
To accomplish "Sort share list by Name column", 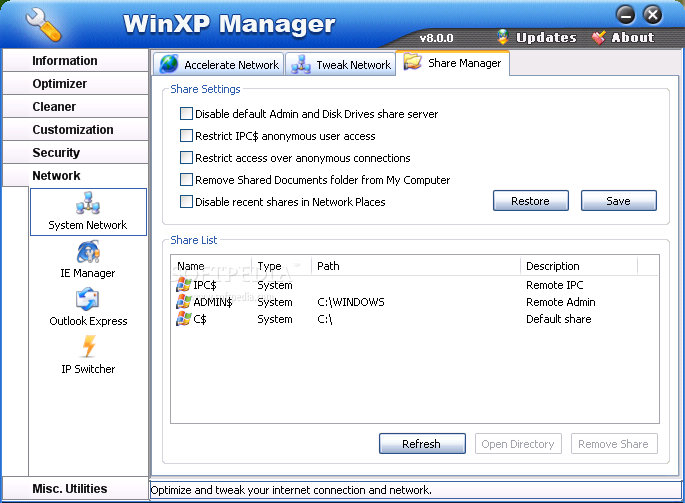I will [211, 266].
